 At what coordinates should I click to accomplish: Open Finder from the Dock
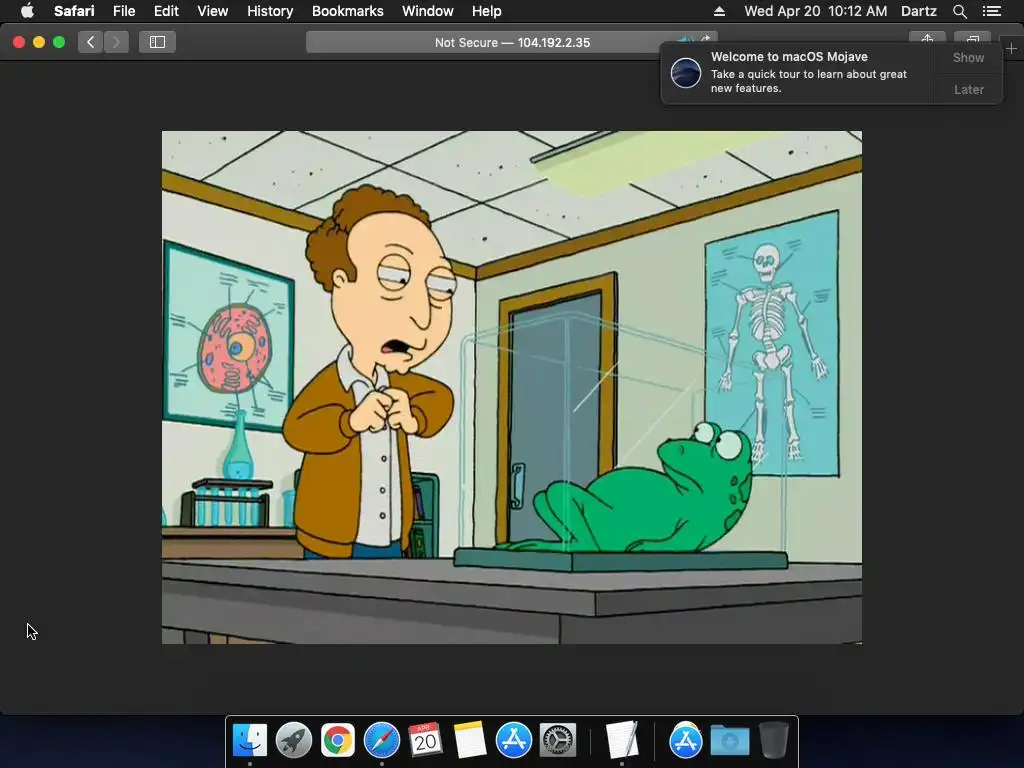click(249, 740)
